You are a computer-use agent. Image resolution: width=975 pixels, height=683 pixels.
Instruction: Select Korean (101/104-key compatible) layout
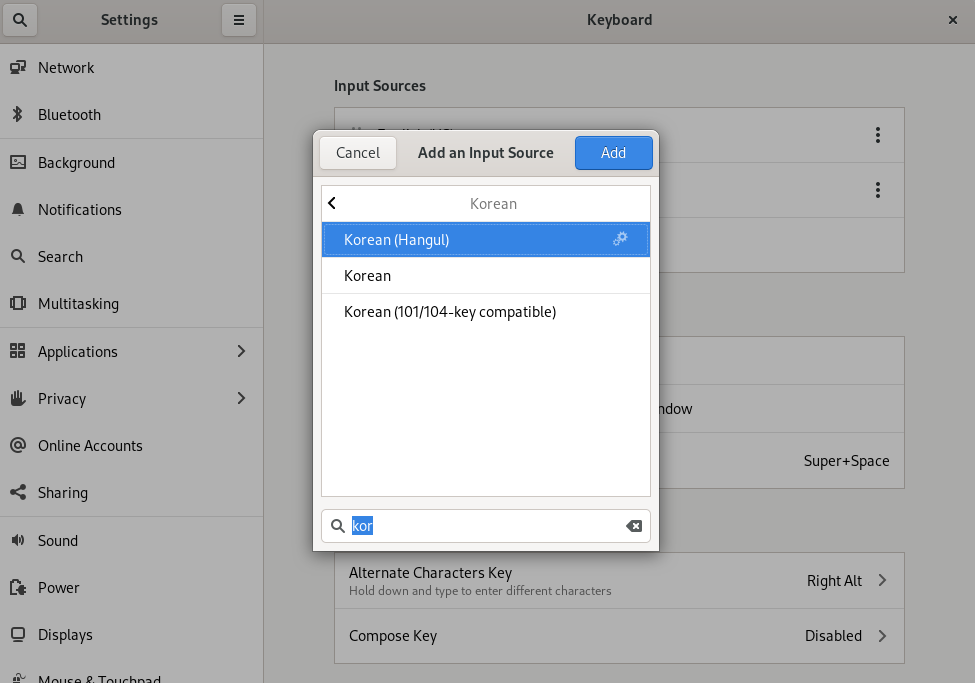[450, 312]
